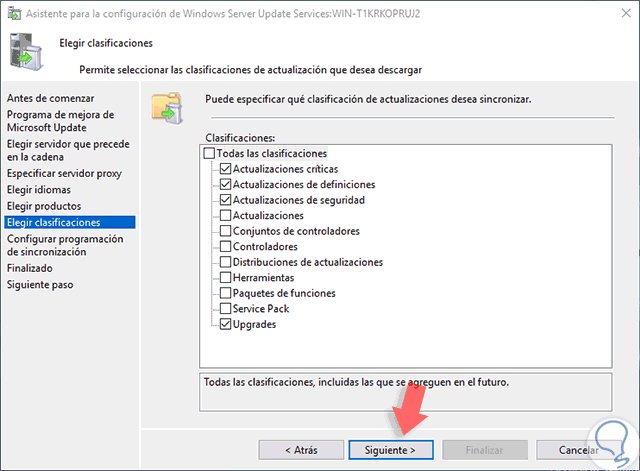Click the Cancelar button
The image size is (640, 471).
578,450
